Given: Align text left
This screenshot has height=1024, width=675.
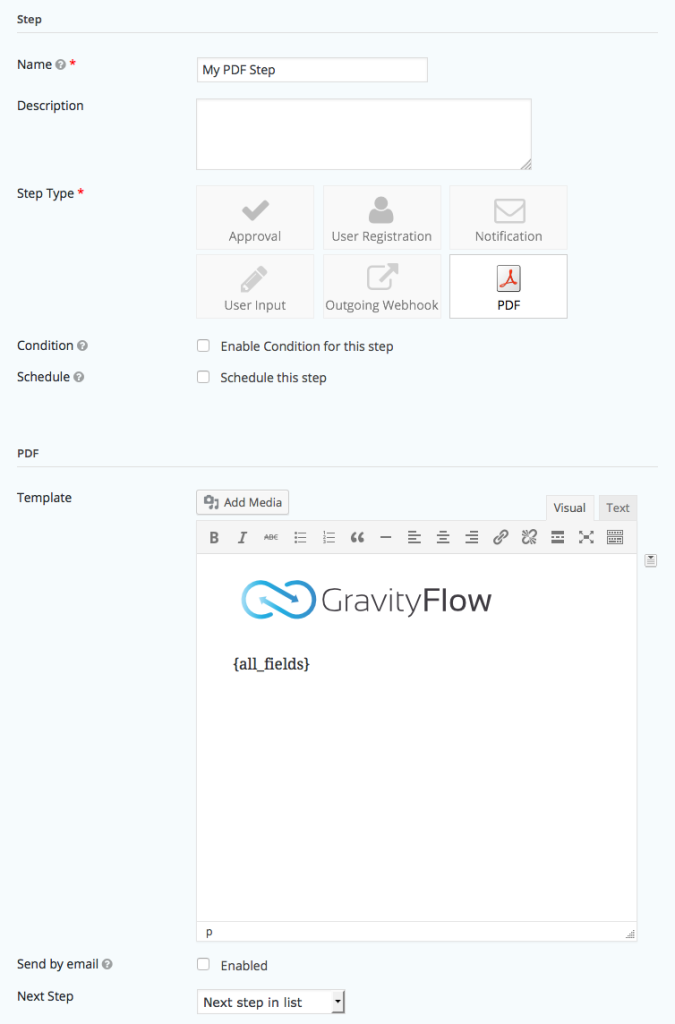Looking at the screenshot, I should (x=415, y=537).
